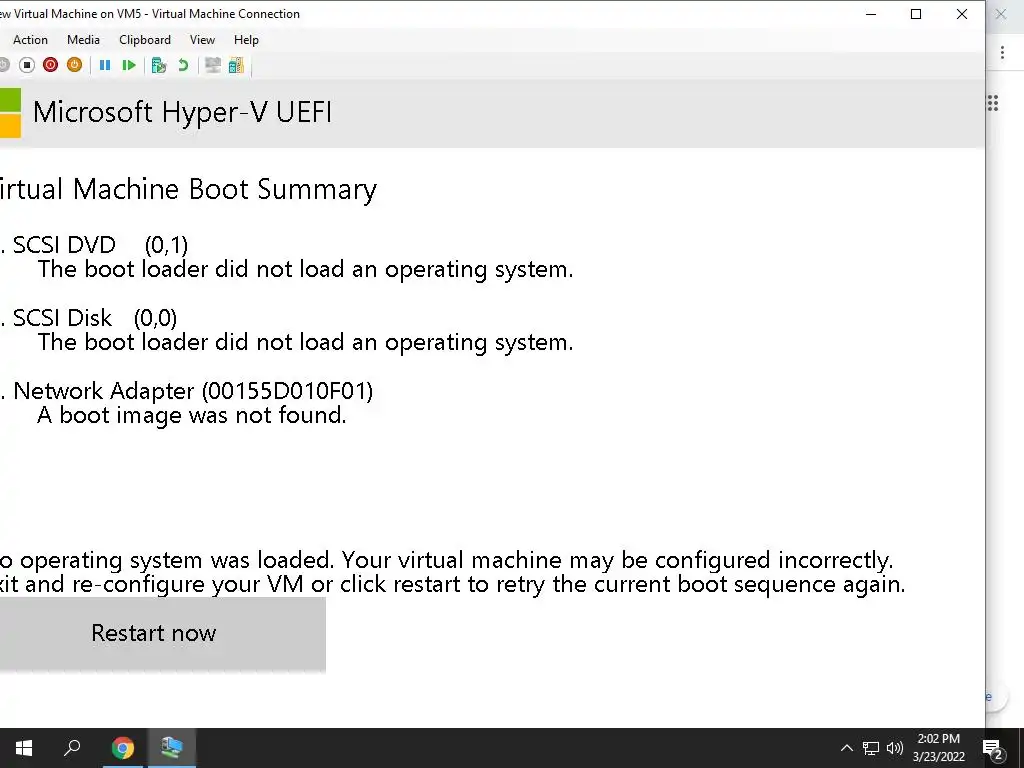Open Google apps grid in background window
The image size is (1024, 768).
click(993, 103)
